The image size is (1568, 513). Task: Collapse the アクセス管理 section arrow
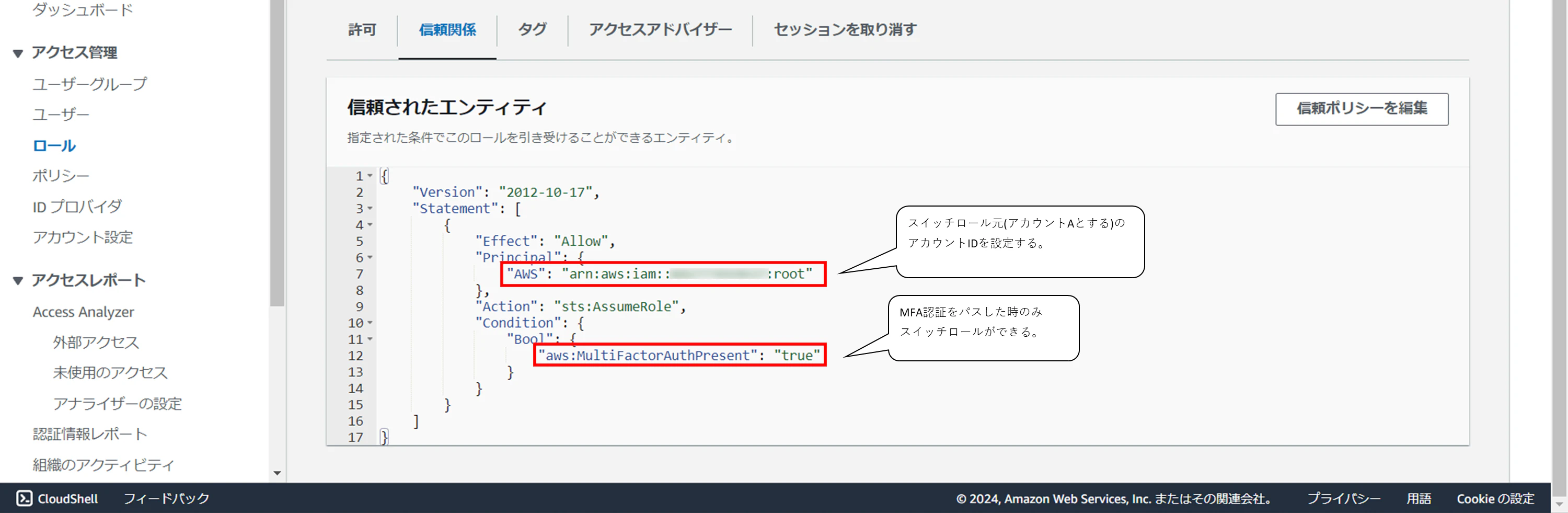[x=18, y=54]
